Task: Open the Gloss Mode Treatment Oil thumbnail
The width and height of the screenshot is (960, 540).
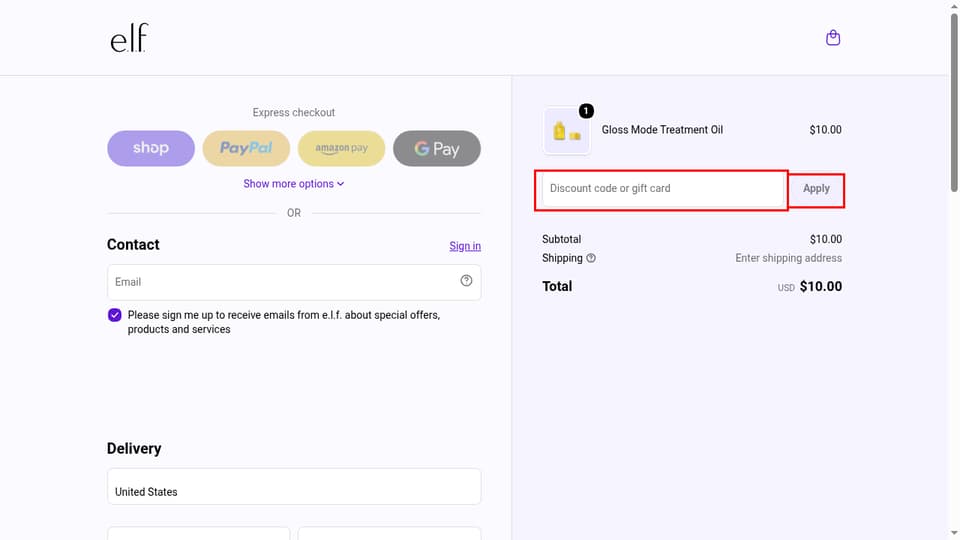Action: pyautogui.click(x=566, y=130)
